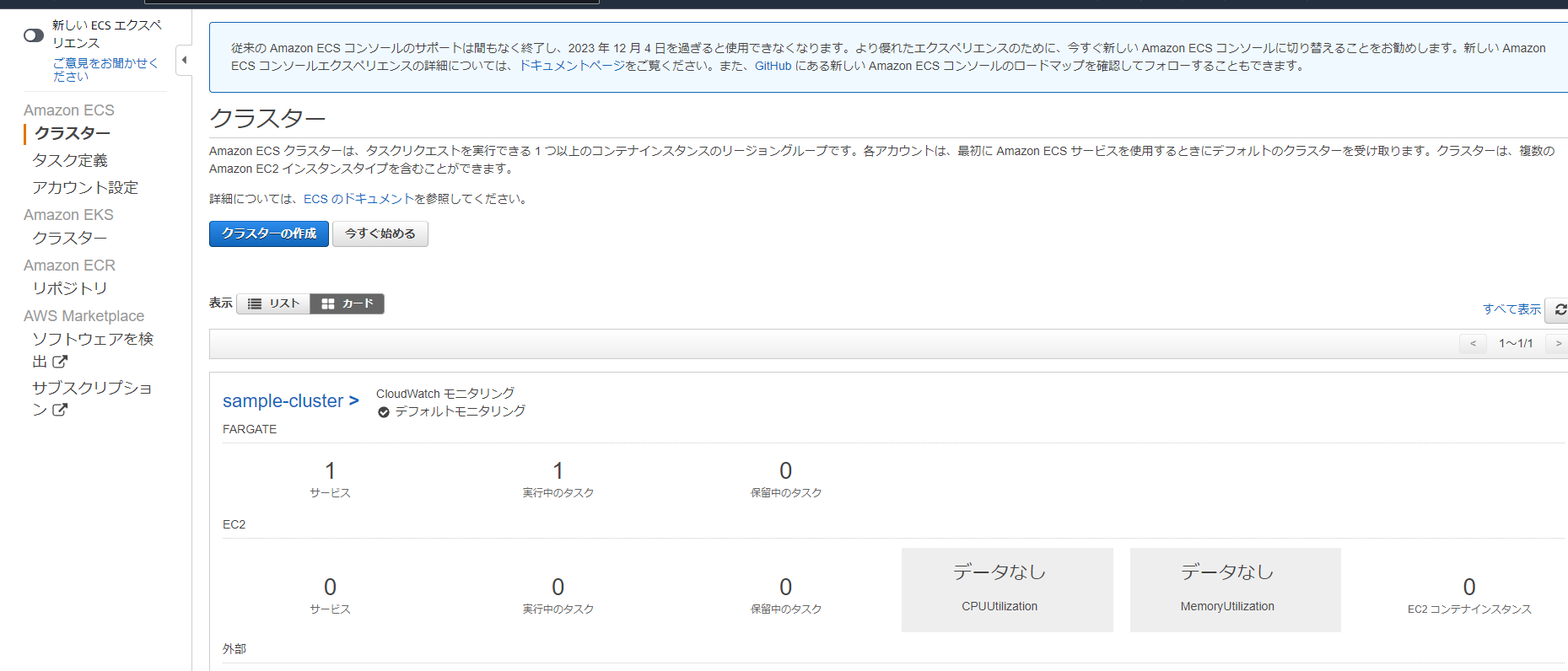Open タスク定義 in the sidebar
1568x671 pixels.
(70, 160)
